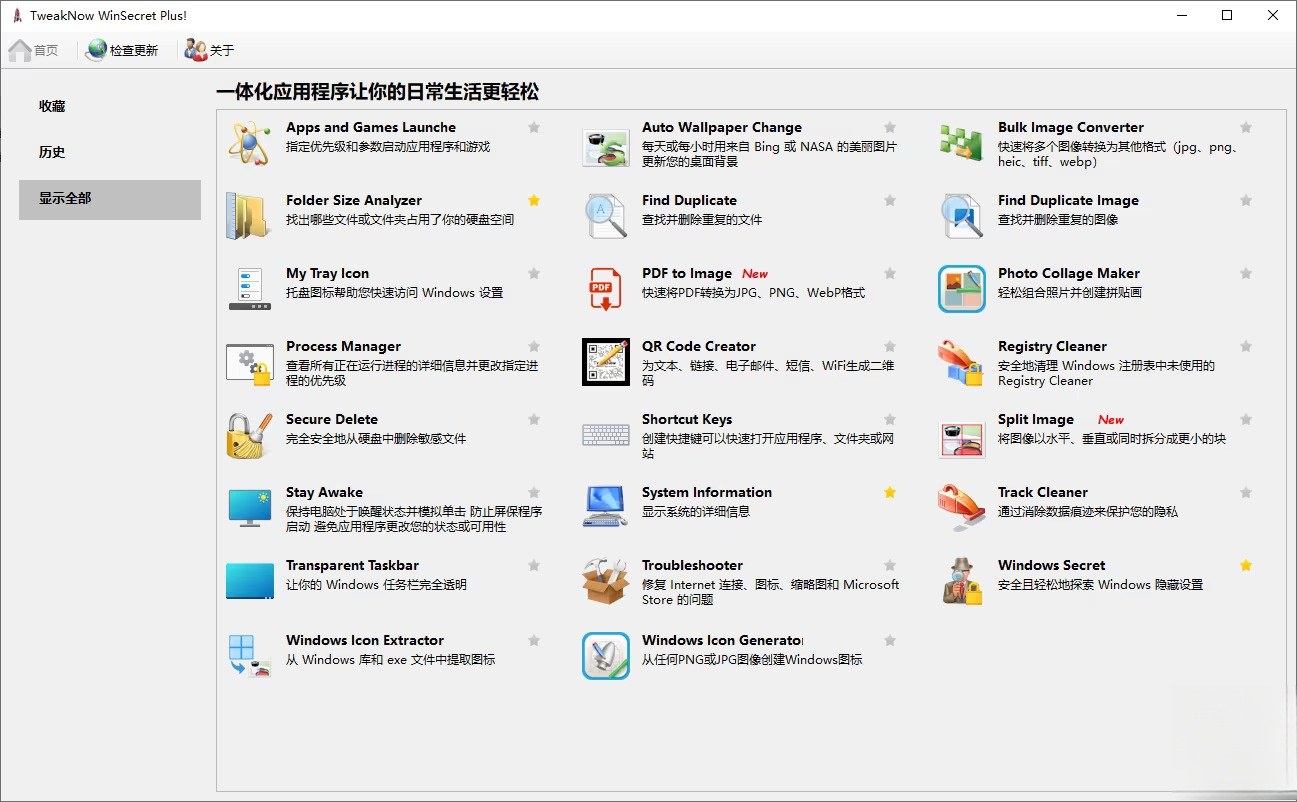Viewport: 1297px width, 802px height.
Task: Mark Photo Collage Maker as favorite
Action: click(x=1245, y=273)
